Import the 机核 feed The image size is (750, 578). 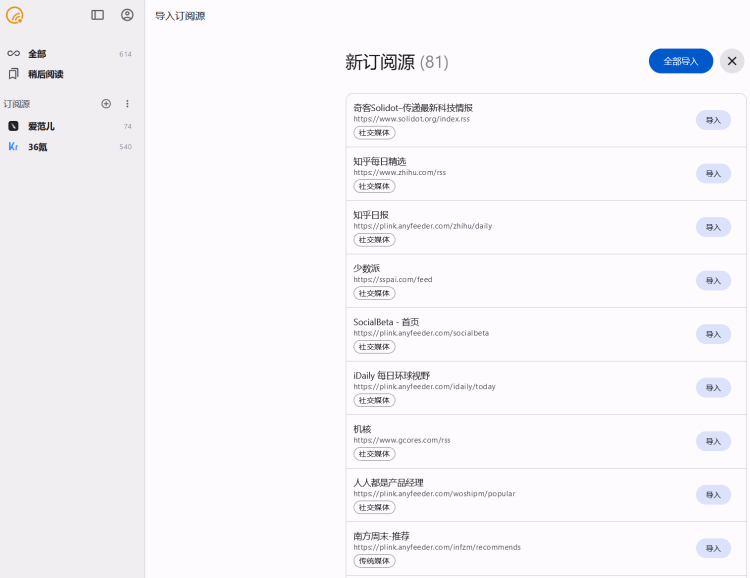coord(713,442)
